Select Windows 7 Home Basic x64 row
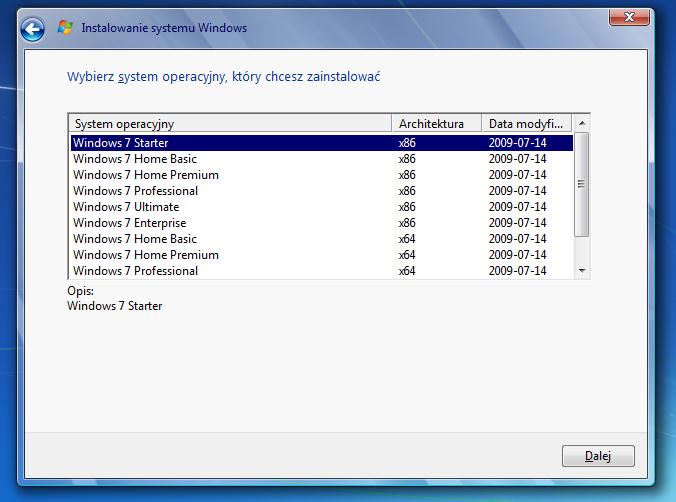The image size is (676, 502). click(x=322, y=238)
